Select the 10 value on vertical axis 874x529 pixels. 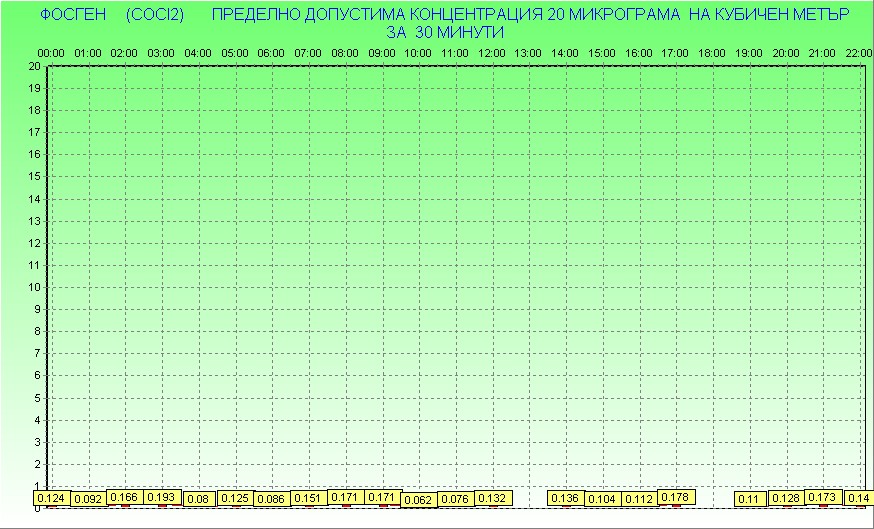[34, 287]
